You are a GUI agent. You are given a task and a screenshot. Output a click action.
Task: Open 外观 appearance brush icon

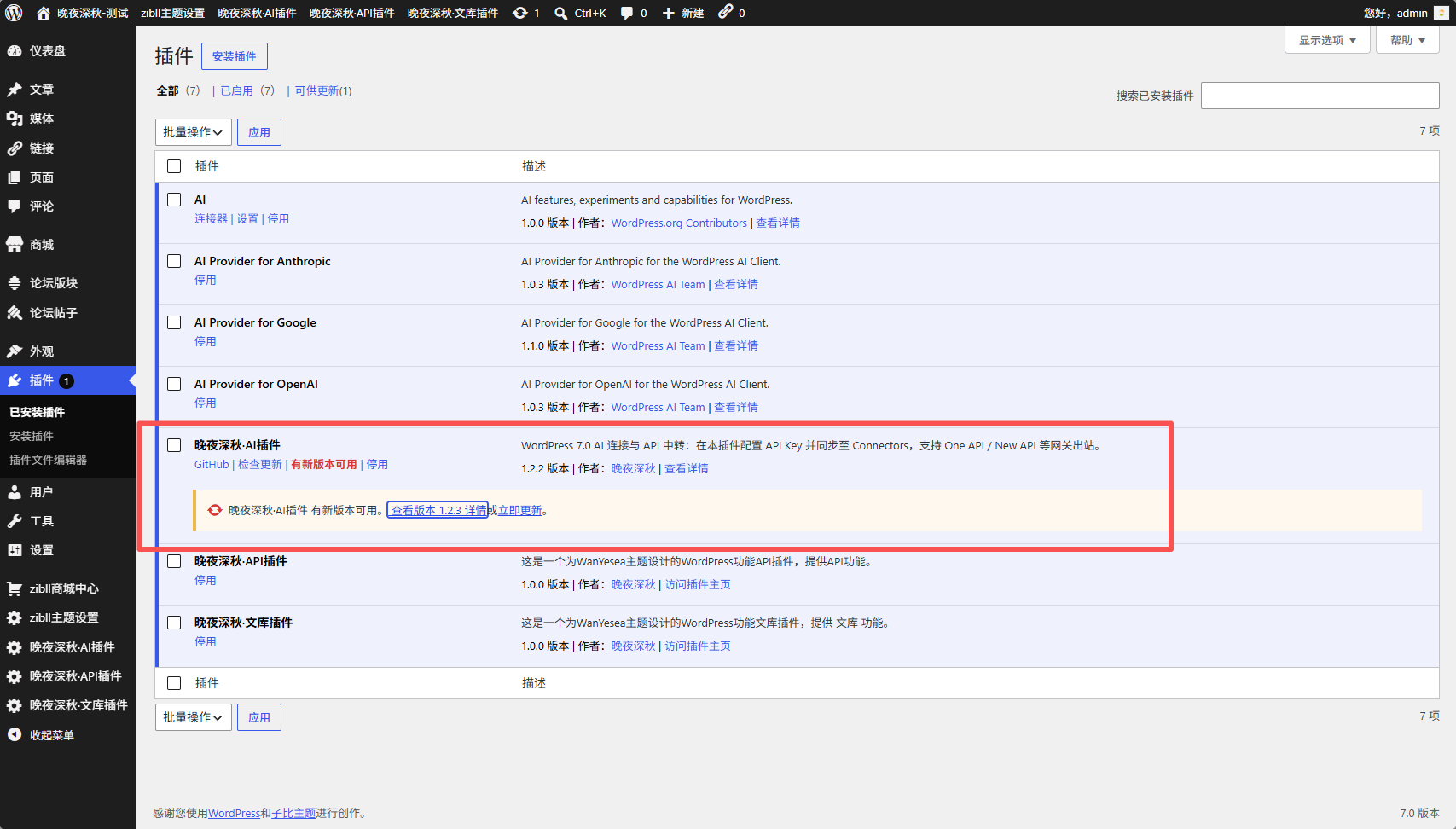click(15, 351)
